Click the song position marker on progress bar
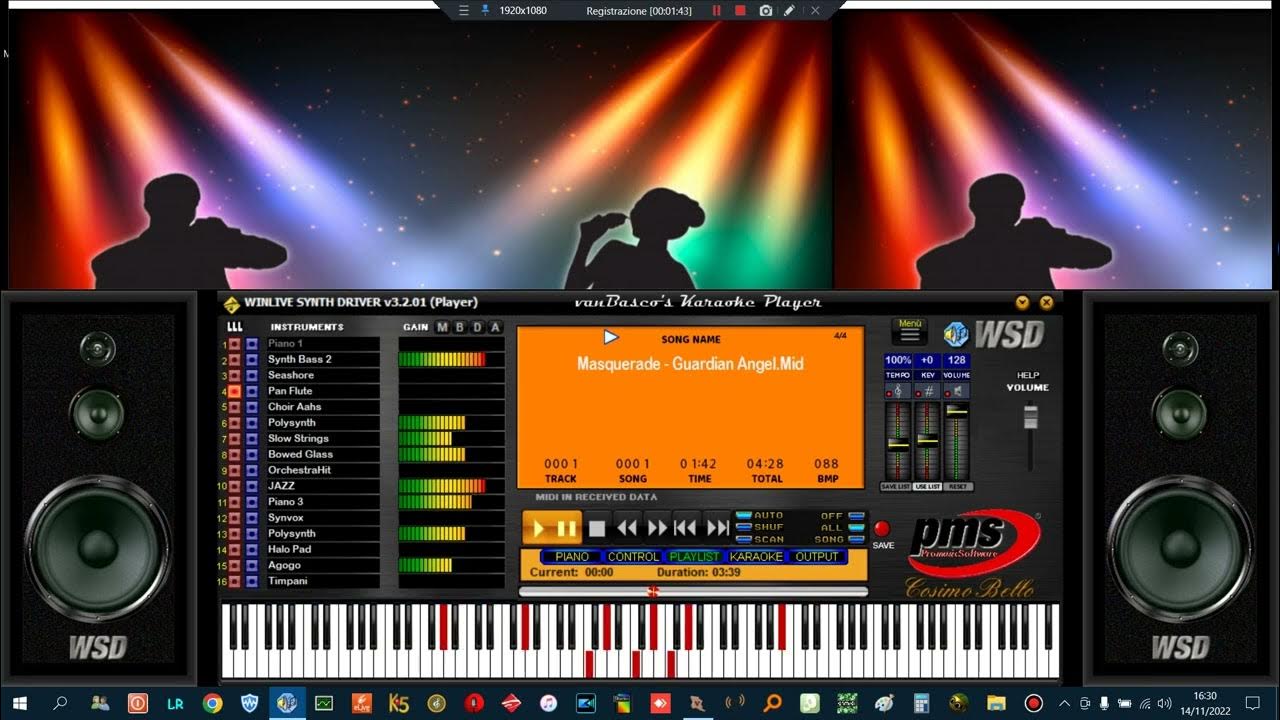 [x=654, y=592]
